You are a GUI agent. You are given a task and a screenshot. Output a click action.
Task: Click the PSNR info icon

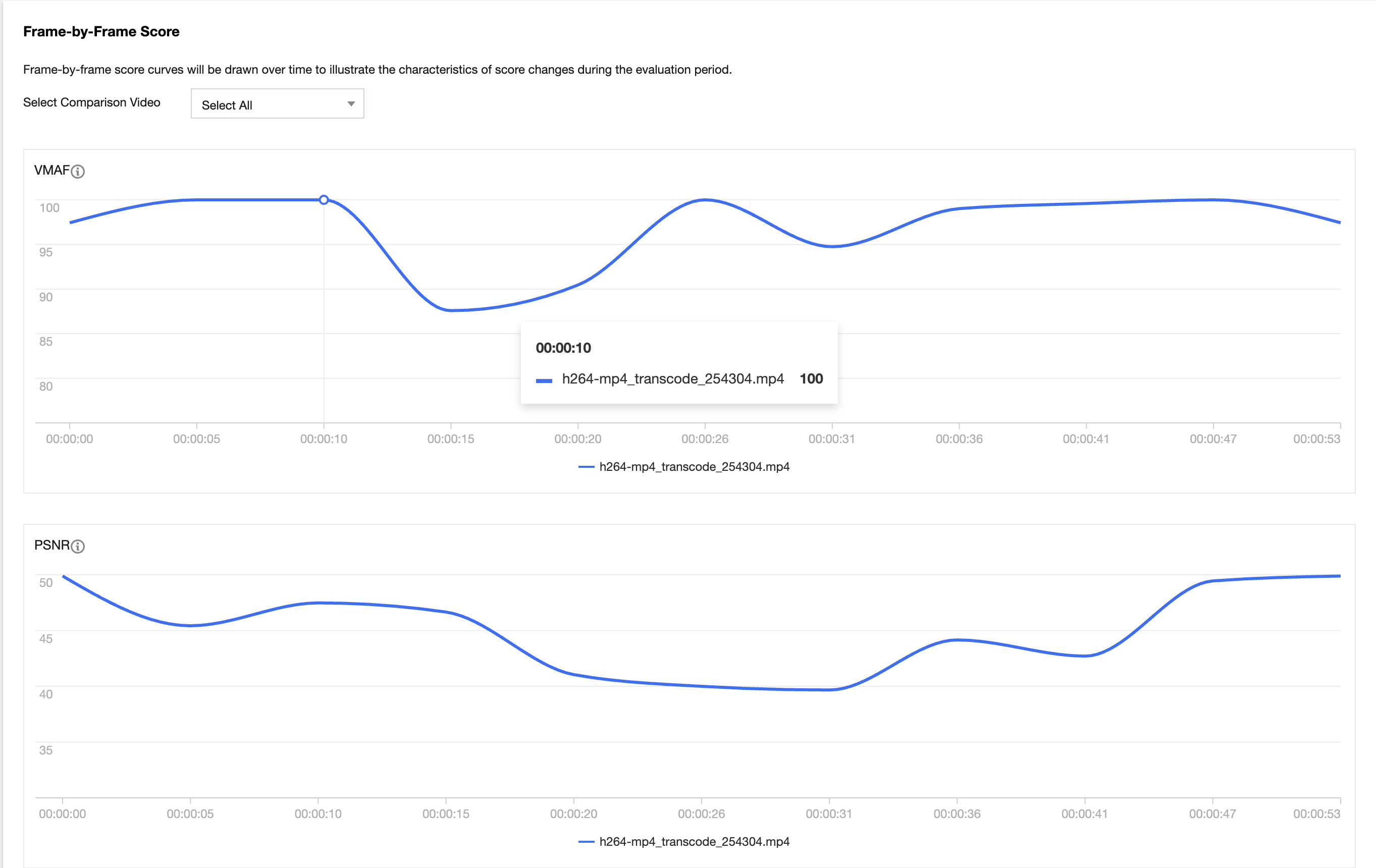[x=78, y=547]
